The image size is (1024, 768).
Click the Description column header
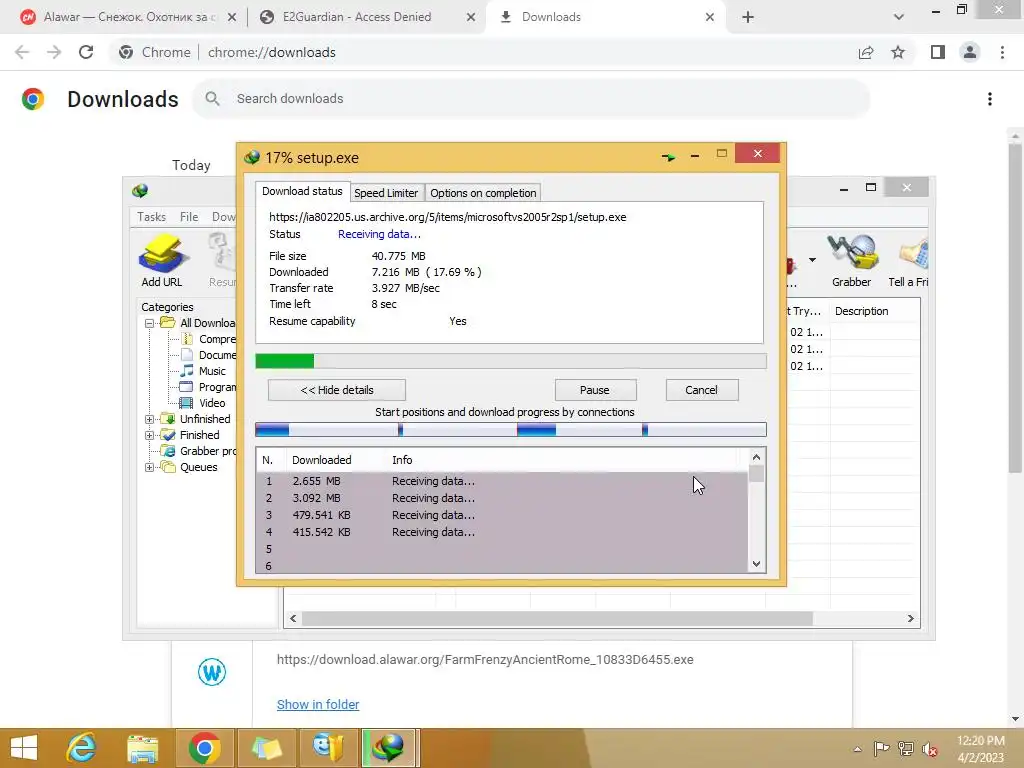875,311
